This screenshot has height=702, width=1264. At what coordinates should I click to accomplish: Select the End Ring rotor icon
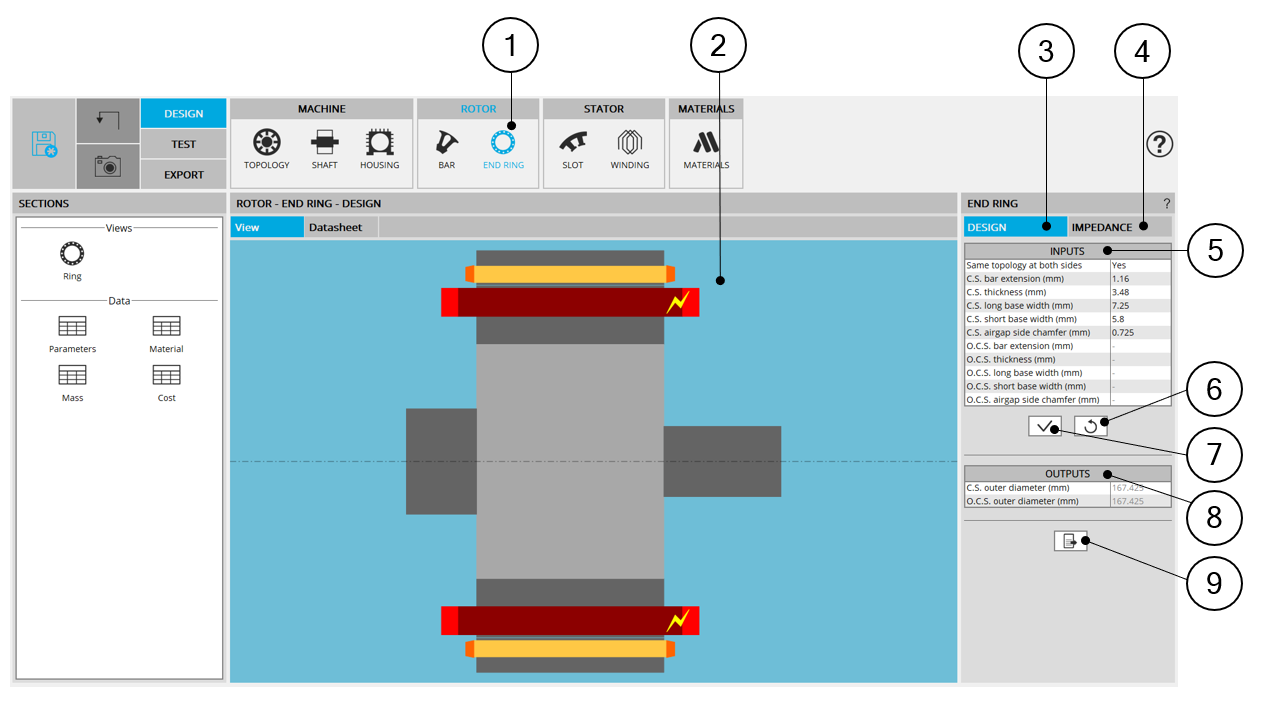pyautogui.click(x=502, y=148)
